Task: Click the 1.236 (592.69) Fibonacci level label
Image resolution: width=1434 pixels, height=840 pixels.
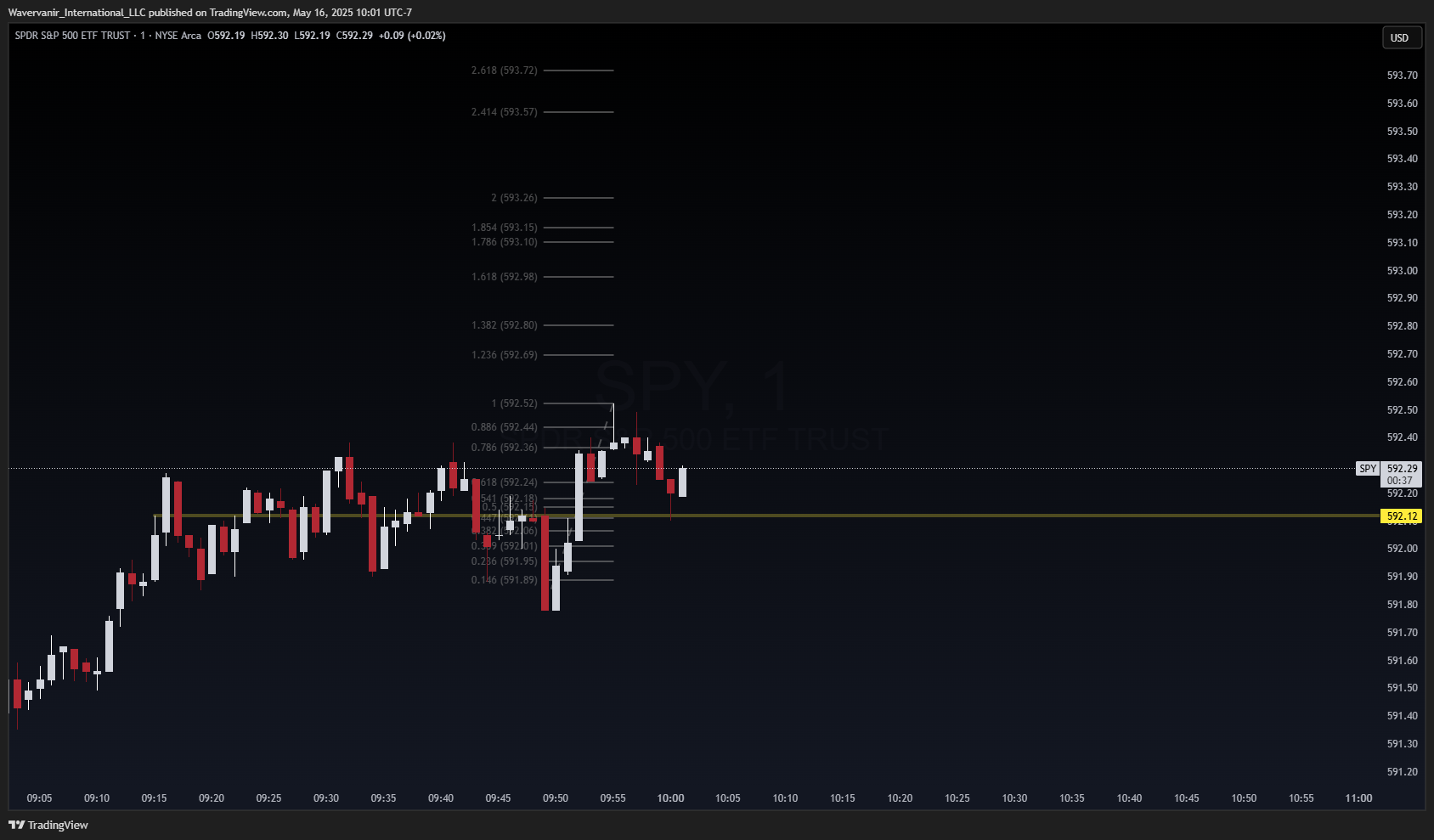Action: (x=505, y=355)
